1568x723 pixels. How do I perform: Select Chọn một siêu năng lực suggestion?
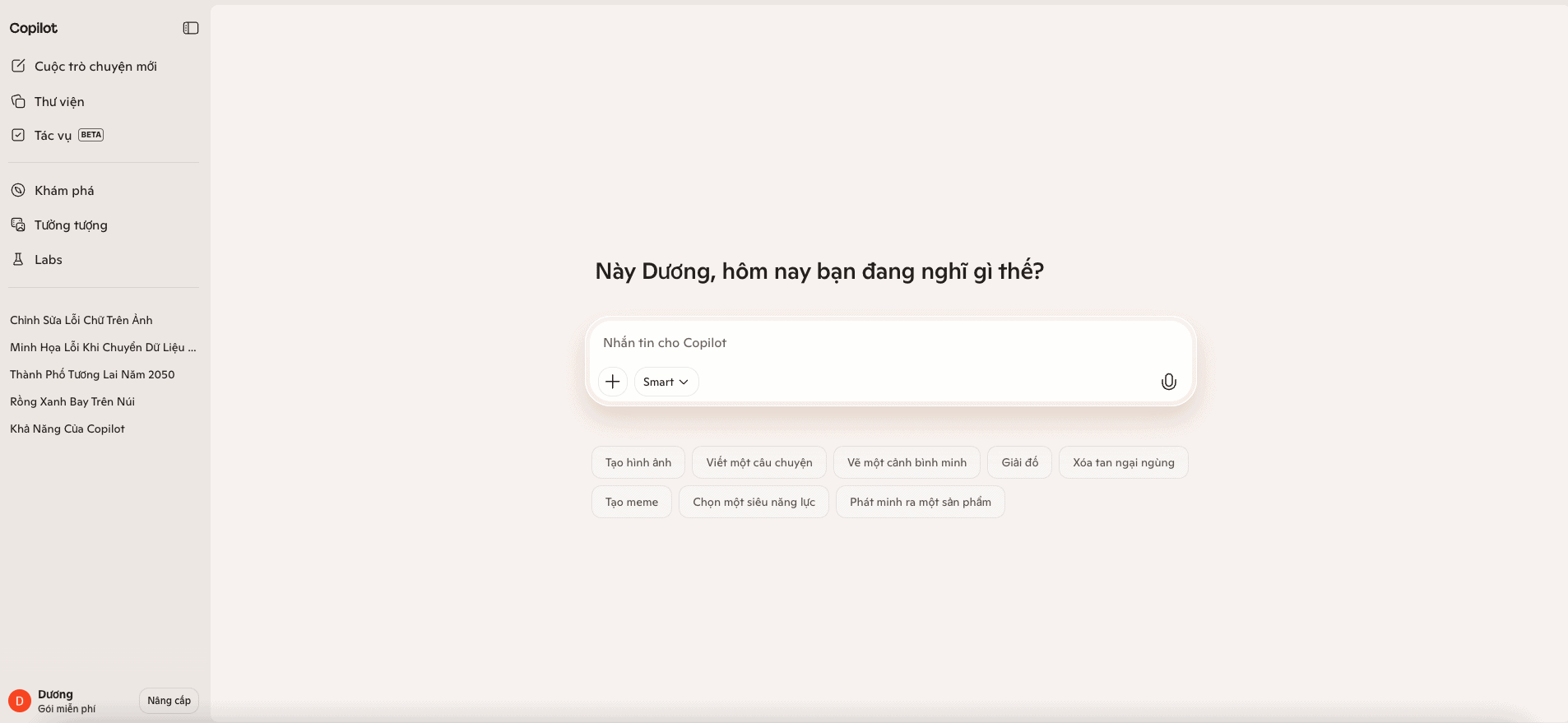click(754, 502)
